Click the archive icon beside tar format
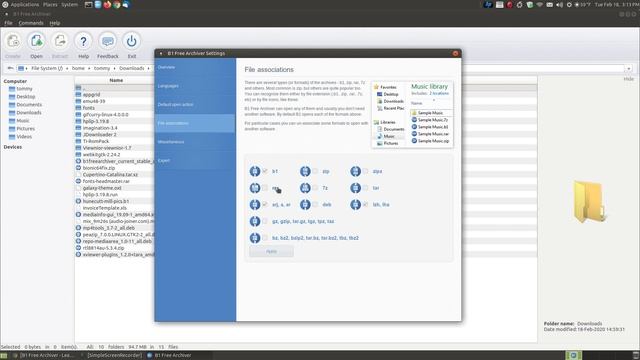 [356, 188]
